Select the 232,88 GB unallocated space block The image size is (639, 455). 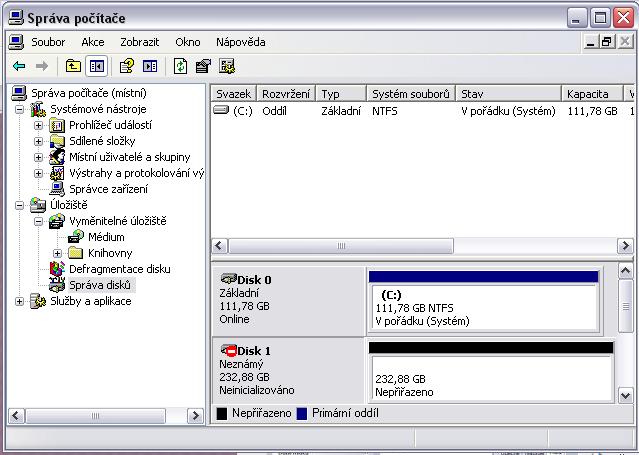click(x=490, y=378)
